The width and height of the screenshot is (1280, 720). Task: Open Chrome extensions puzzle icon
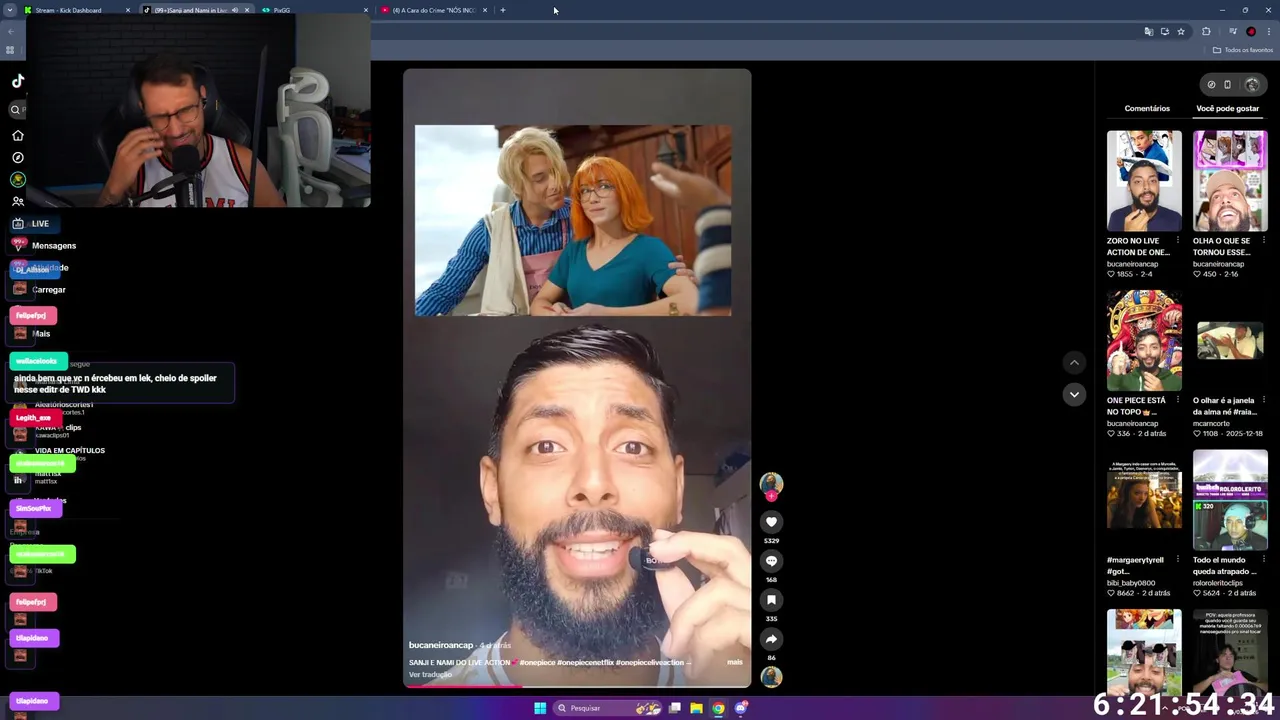1206,32
